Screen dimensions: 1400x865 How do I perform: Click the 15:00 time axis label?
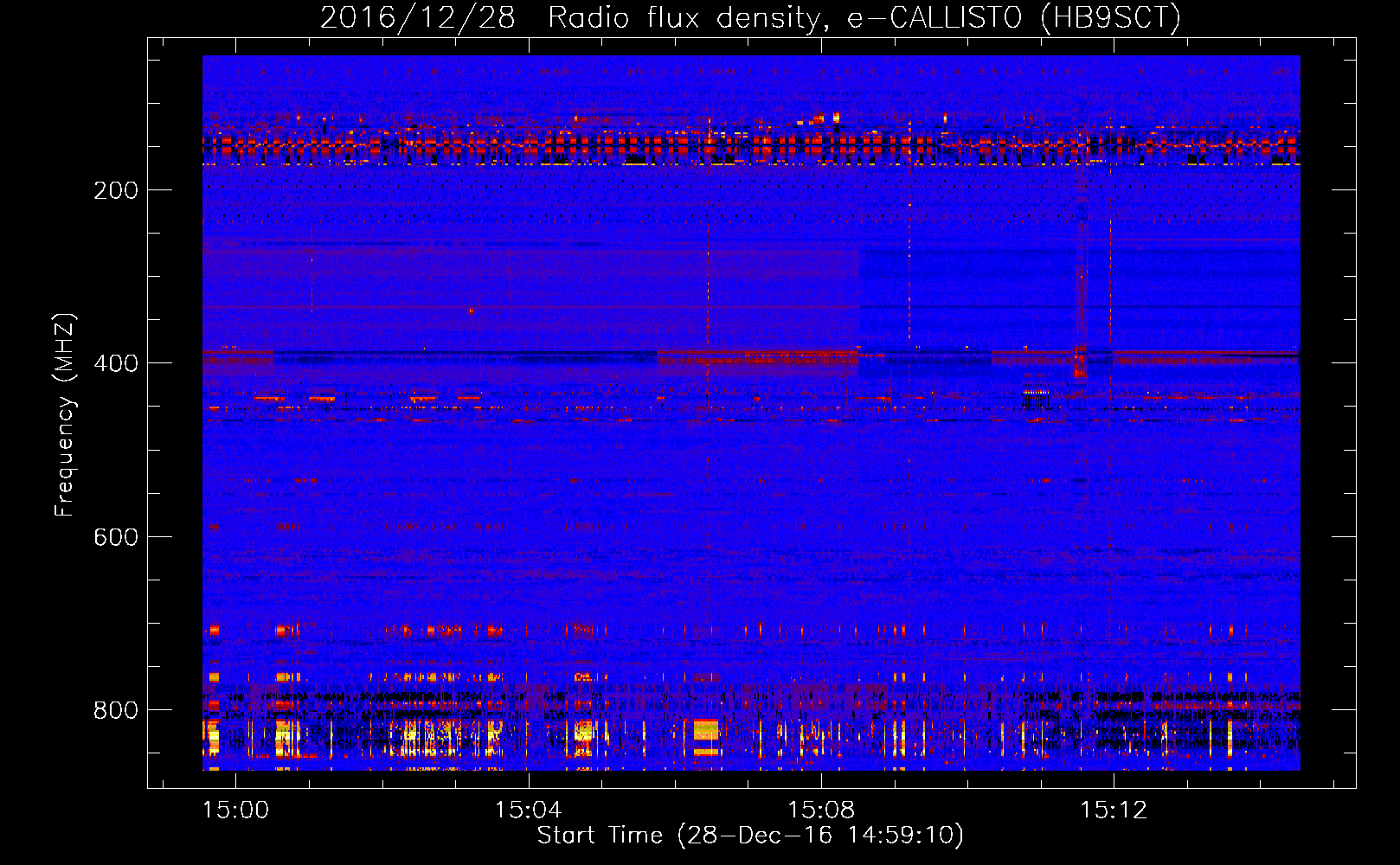pos(235,811)
